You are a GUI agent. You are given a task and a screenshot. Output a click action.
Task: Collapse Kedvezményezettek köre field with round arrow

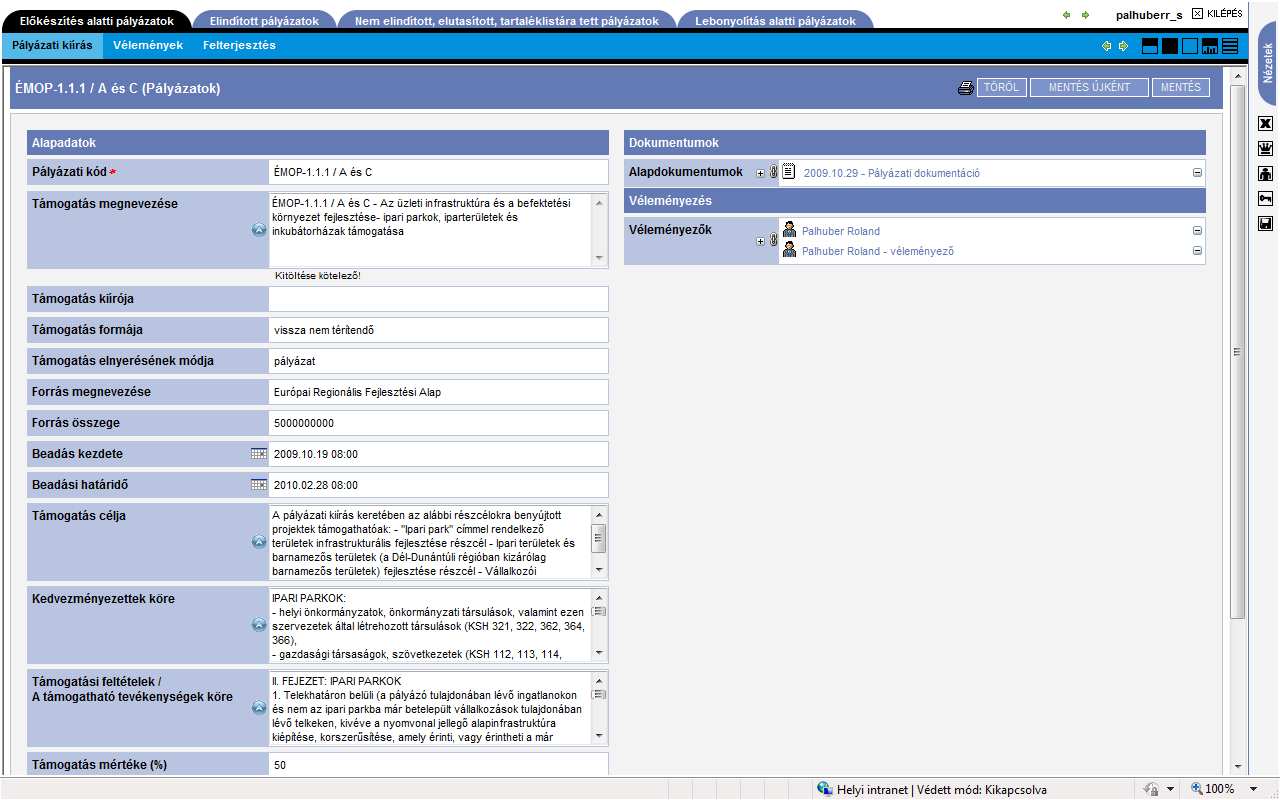pyautogui.click(x=259, y=625)
